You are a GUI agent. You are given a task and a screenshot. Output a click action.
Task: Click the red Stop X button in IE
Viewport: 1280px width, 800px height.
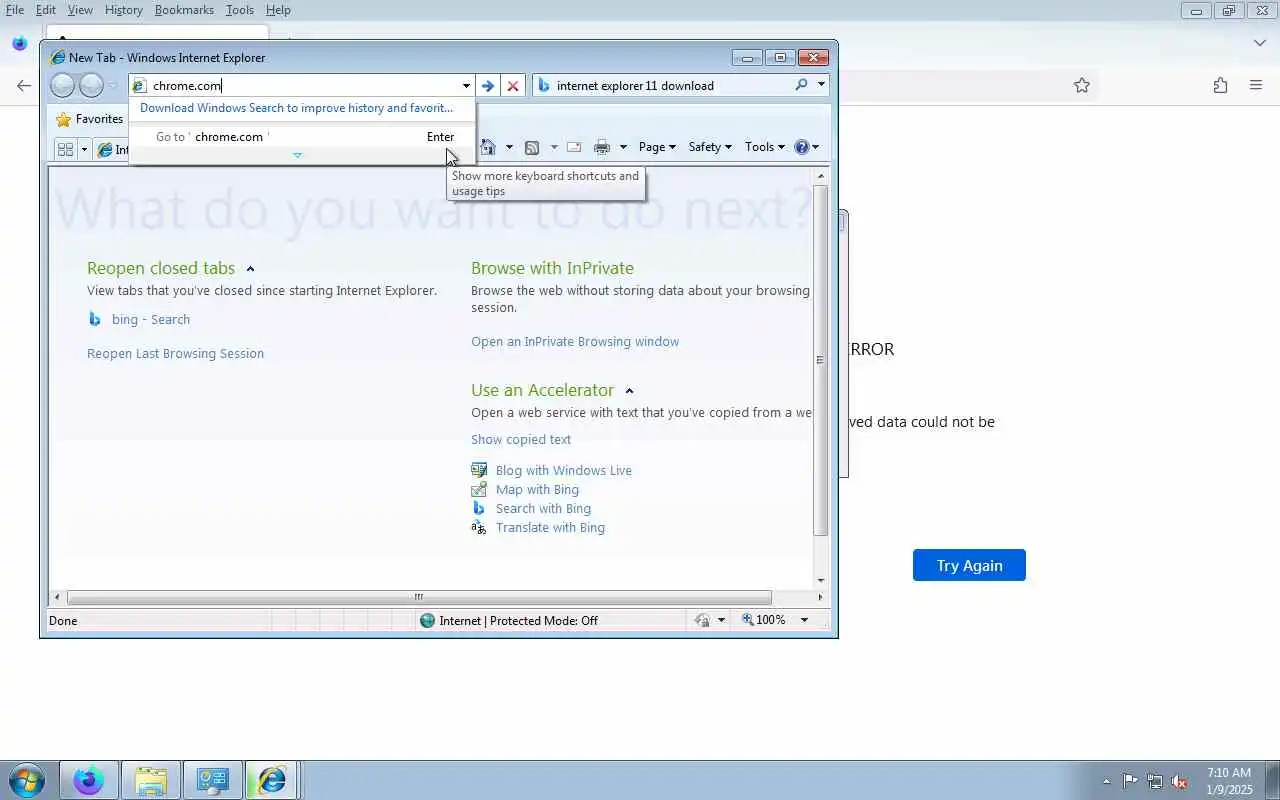tap(513, 86)
